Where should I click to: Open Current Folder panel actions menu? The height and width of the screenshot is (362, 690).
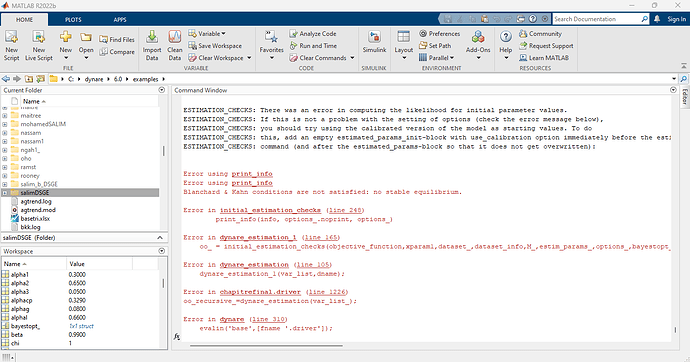coord(161,90)
